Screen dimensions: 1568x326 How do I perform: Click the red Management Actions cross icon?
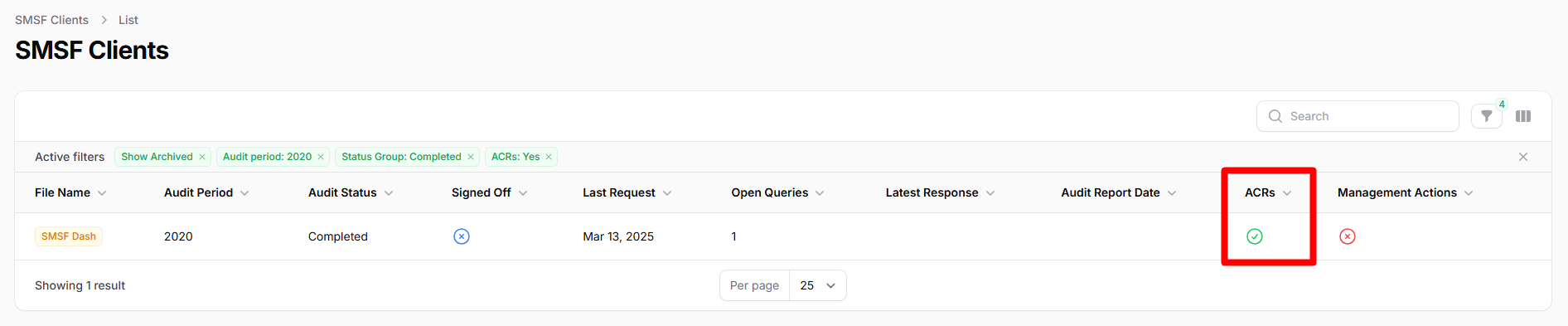click(x=1348, y=236)
